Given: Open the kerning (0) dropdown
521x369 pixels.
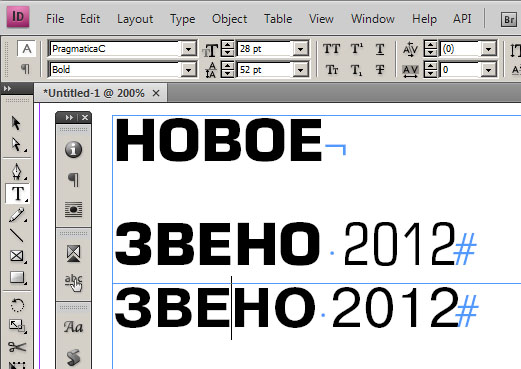Looking at the screenshot, I should click(x=488, y=49).
